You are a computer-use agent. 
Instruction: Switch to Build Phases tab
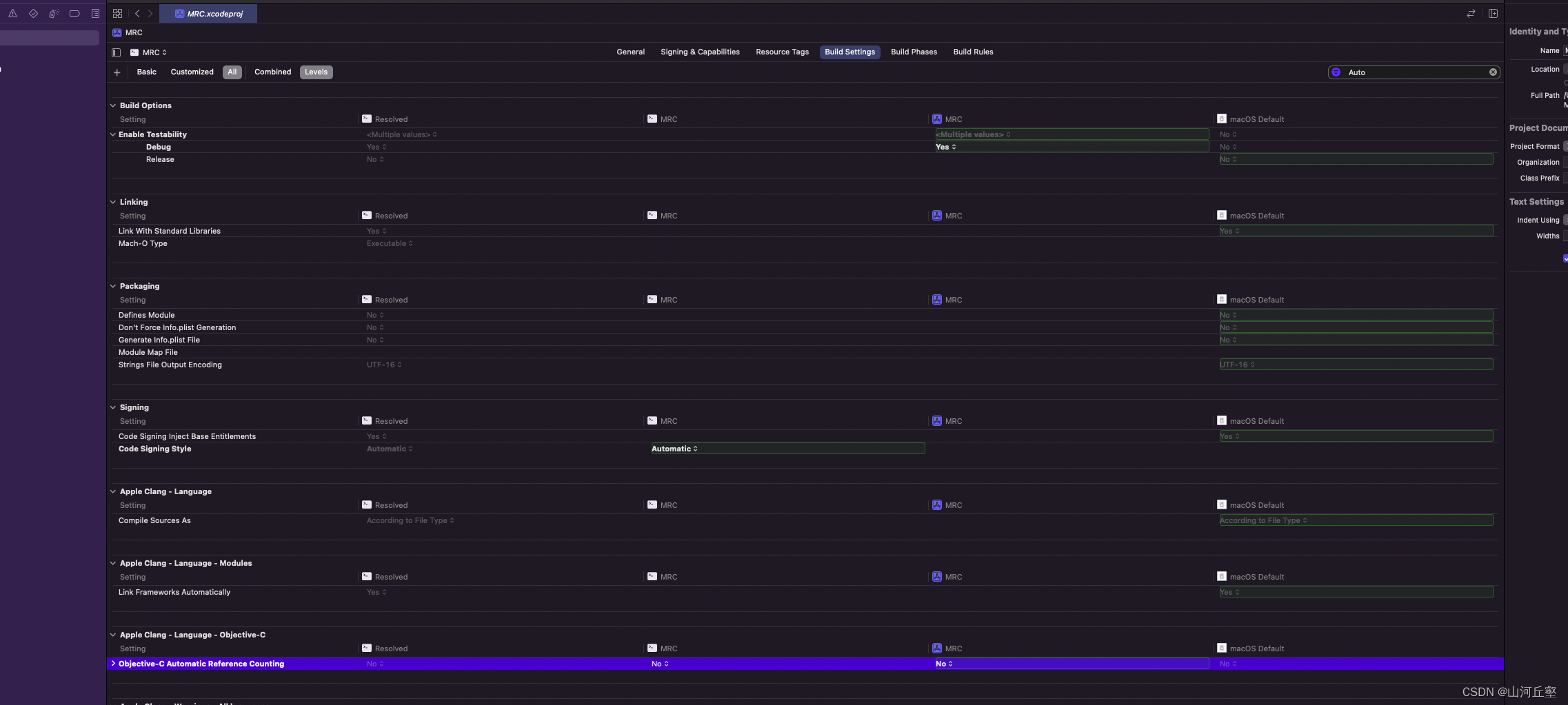click(x=914, y=52)
